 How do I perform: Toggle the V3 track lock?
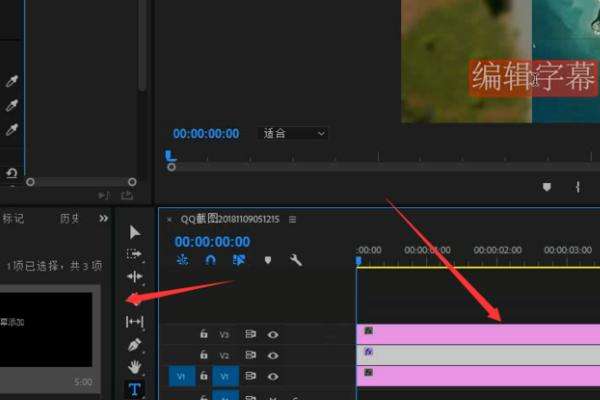204,334
